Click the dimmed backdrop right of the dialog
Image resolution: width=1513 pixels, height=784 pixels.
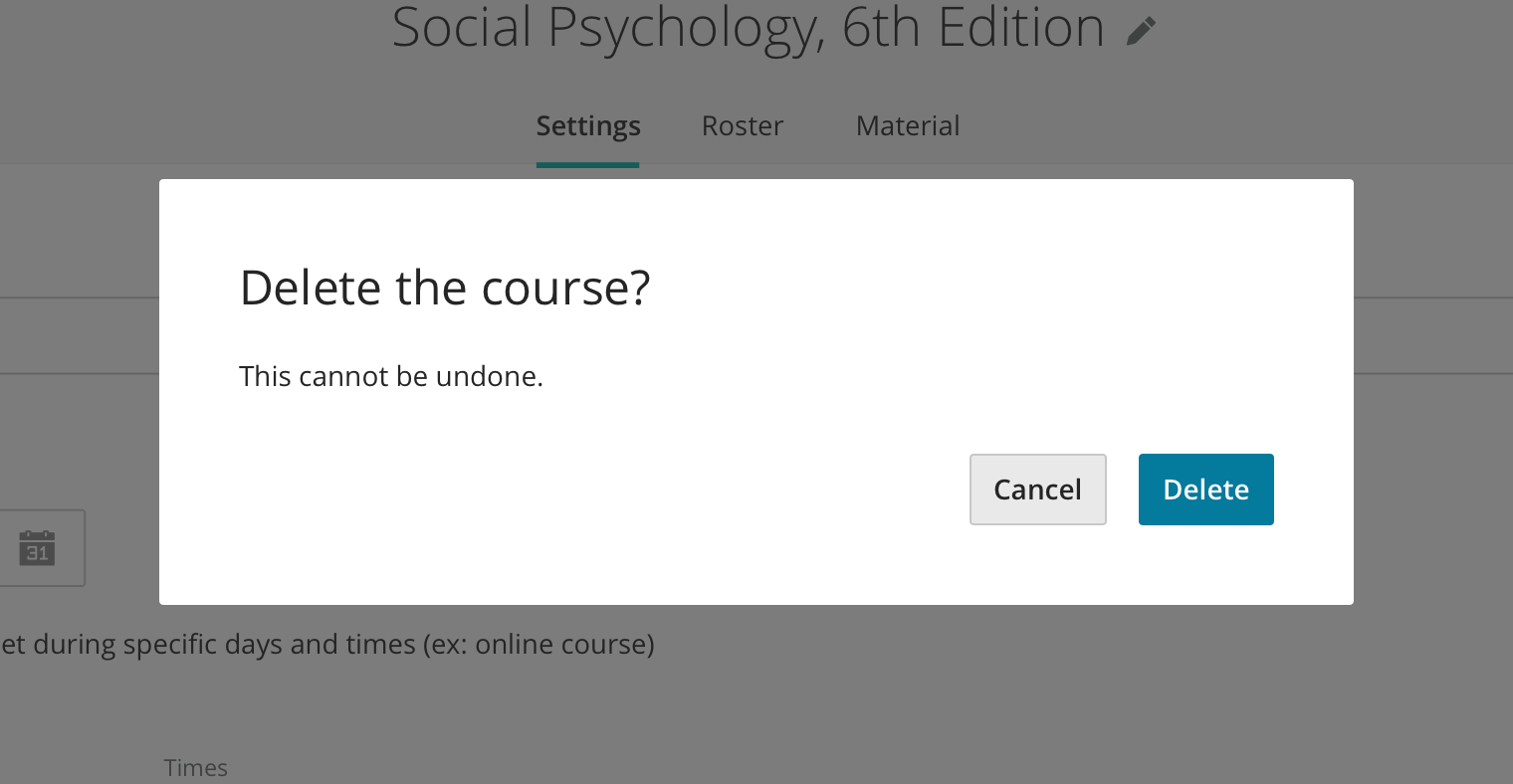click(1433, 398)
